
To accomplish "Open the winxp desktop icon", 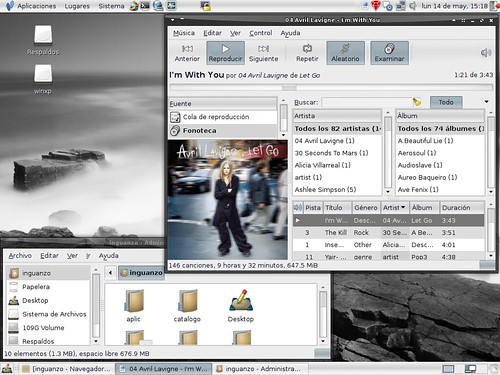I will click(43, 79).
